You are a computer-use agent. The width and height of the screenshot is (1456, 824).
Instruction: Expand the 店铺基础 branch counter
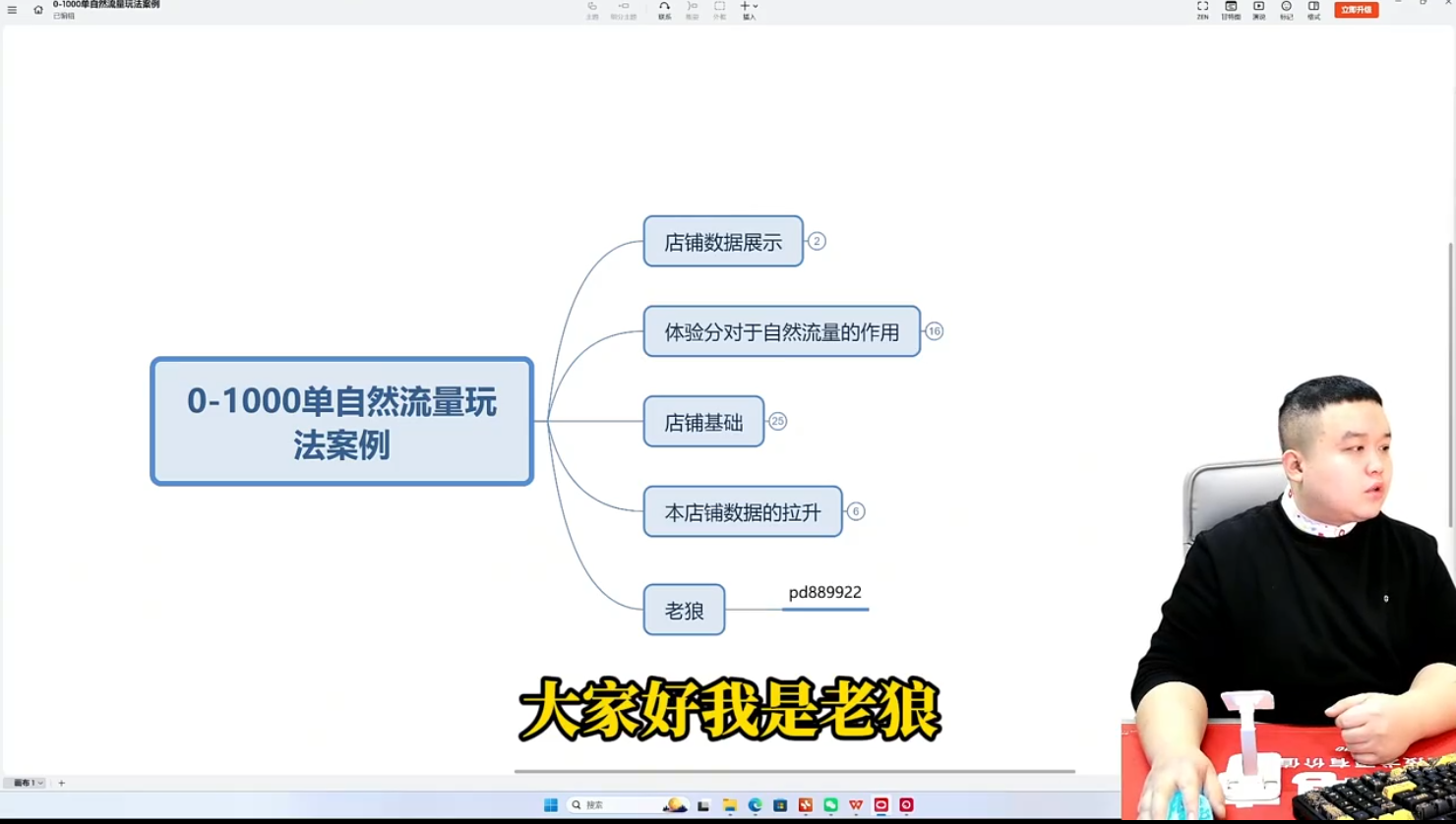[777, 421]
